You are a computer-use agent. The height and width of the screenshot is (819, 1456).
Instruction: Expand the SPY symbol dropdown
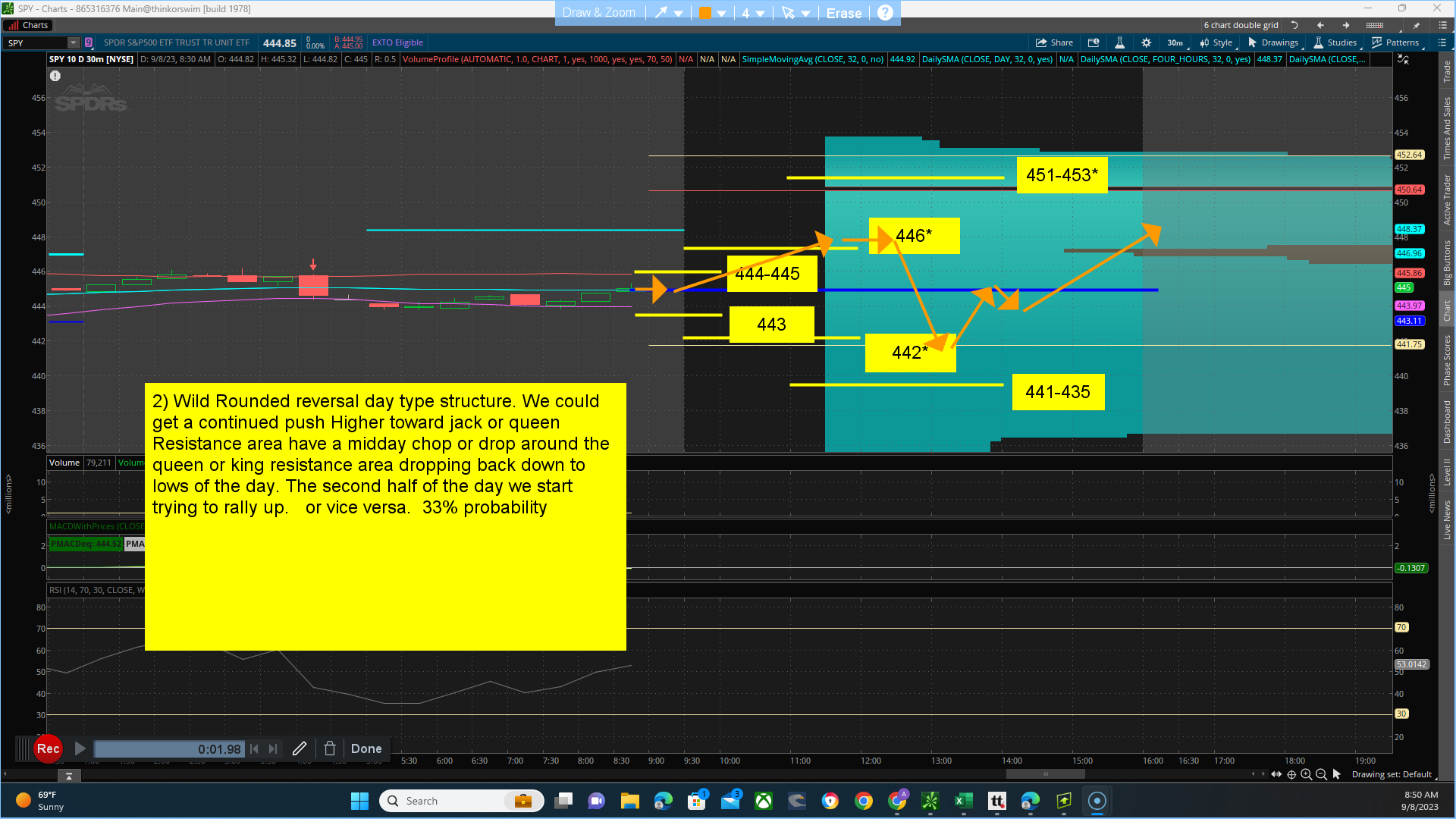point(73,43)
